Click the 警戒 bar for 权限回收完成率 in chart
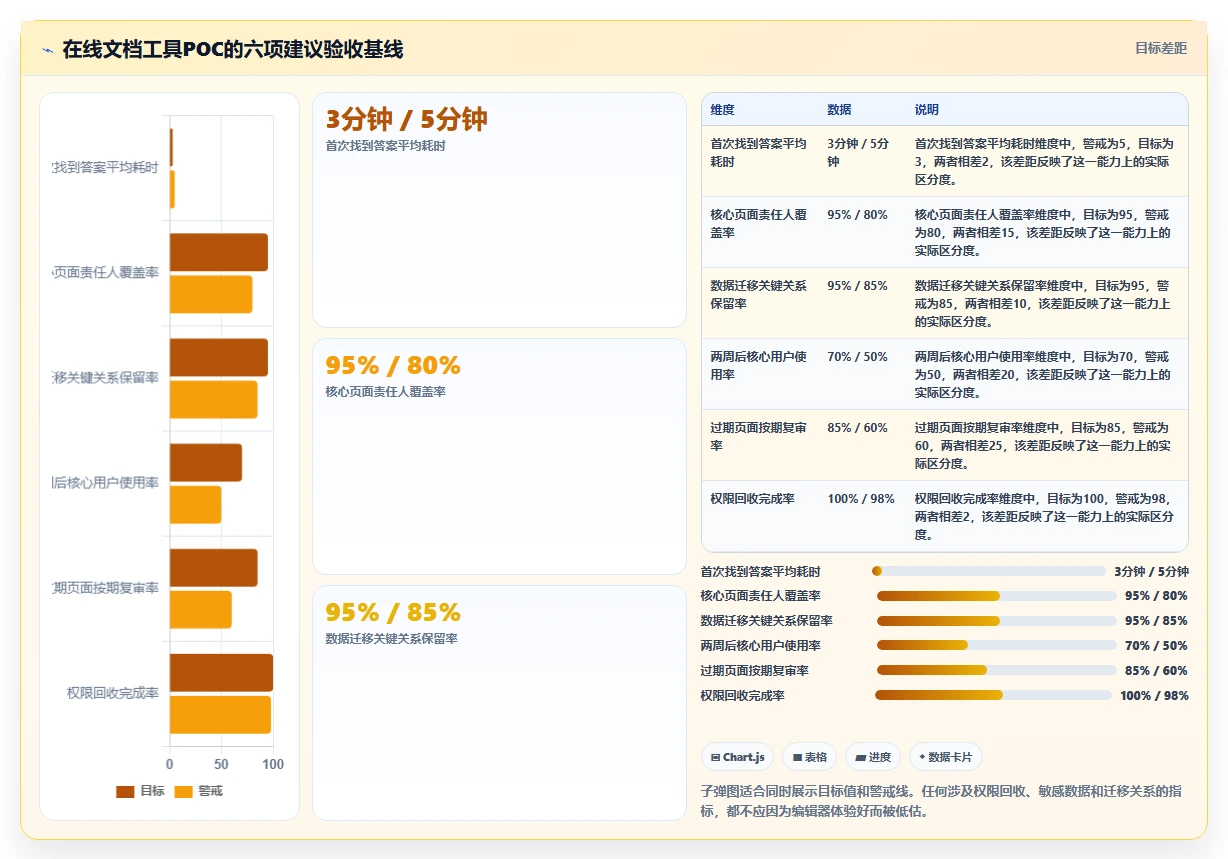1228x859 pixels. tap(220, 715)
